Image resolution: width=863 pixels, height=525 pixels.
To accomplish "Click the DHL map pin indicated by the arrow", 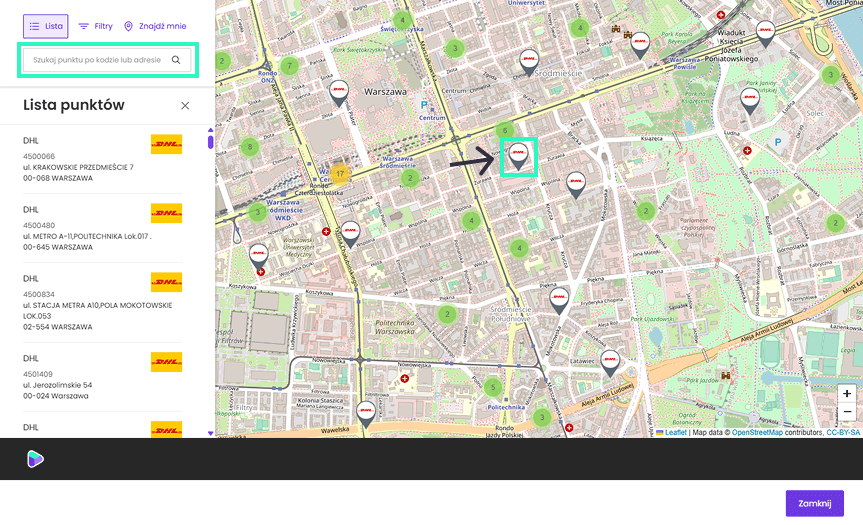I will [518, 154].
